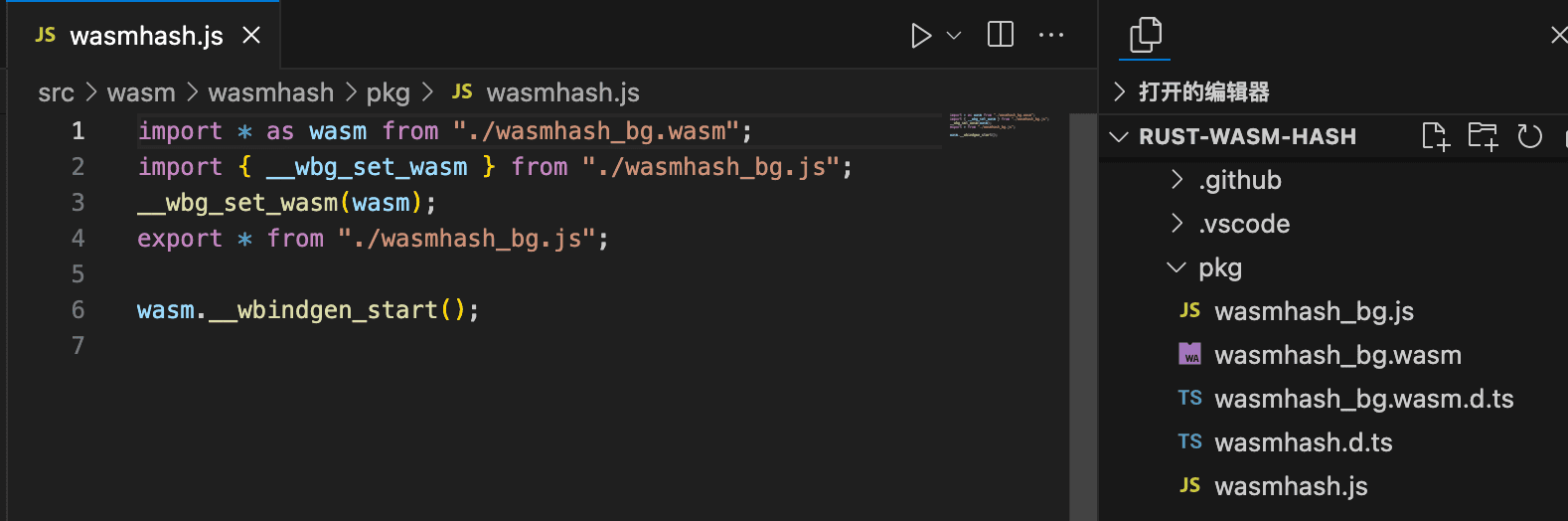Click the src breadcrumb segment
This screenshot has height=521, width=1568.
(x=56, y=92)
